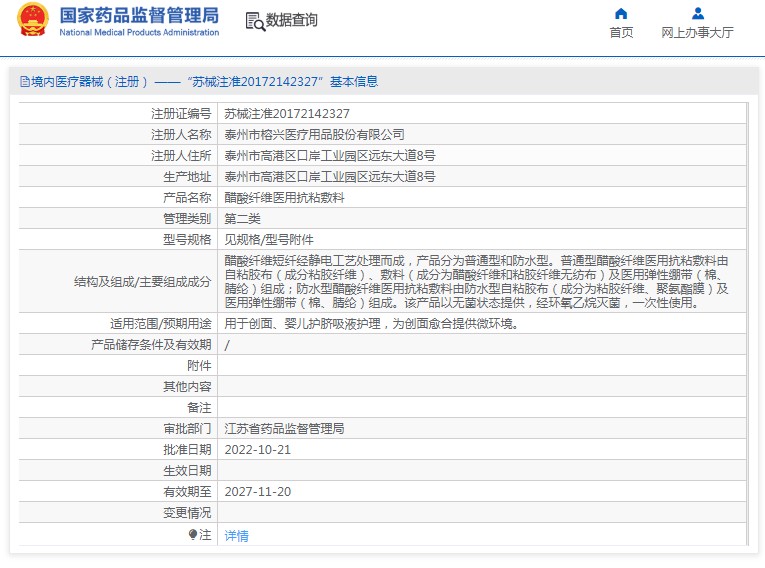This screenshot has width=765, height=568.
Task: Click the user icon above 网上办事大厅
Action: point(698,13)
